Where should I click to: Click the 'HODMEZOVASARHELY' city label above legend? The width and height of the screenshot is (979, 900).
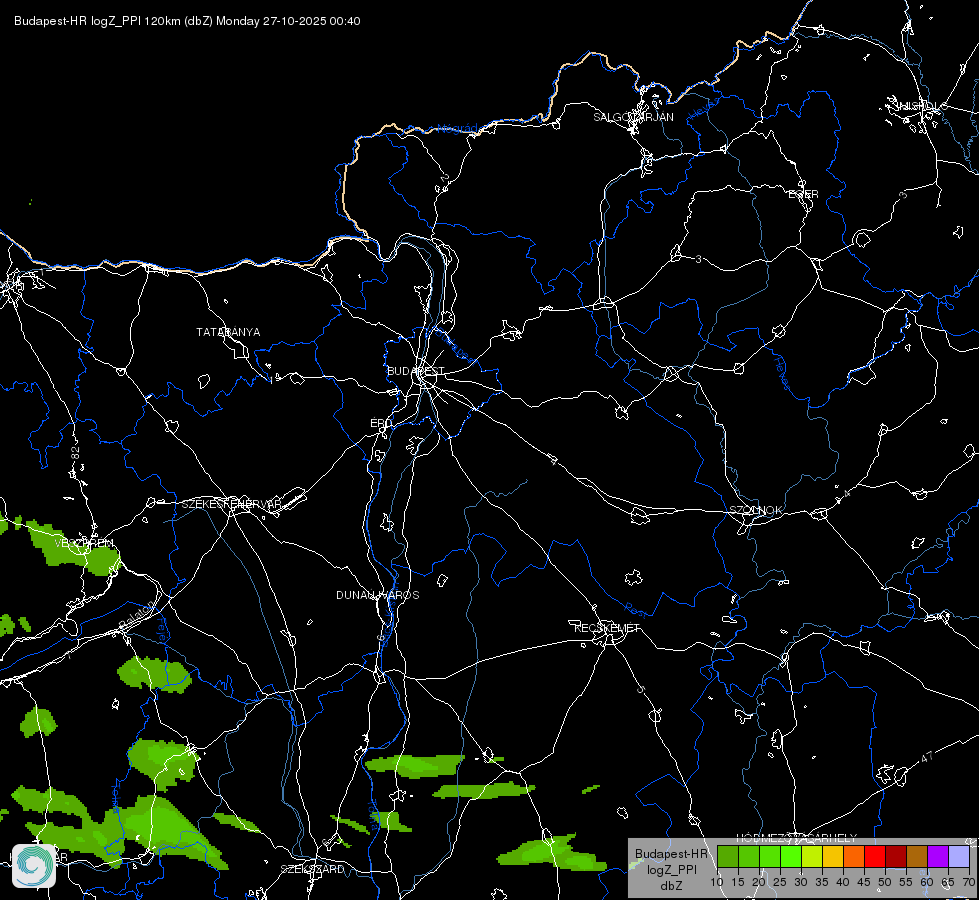797,838
